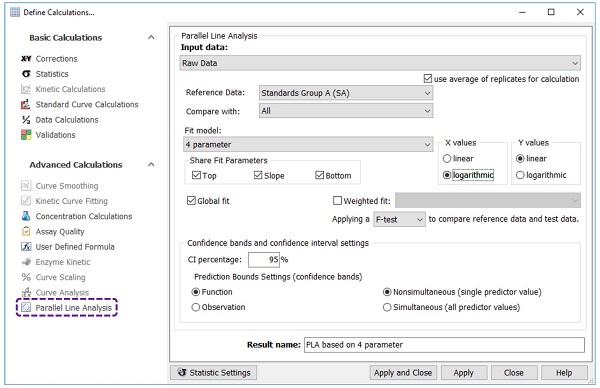Image resolution: width=600 pixels, height=388 pixels.
Task: Uncheck the Global fit checkbox
Action: point(191,201)
